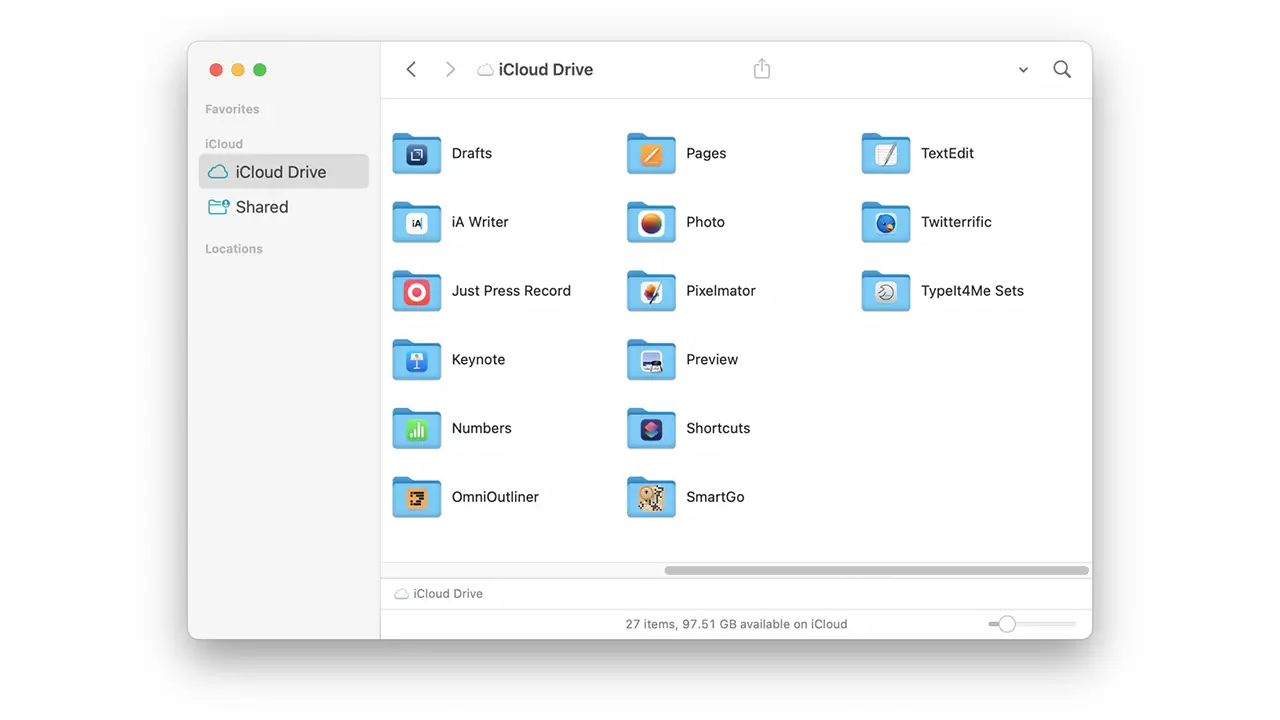This screenshot has width=1280, height=720.
Task: Click the Twitterrific folder name
Action: pyautogui.click(x=956, y=222)
